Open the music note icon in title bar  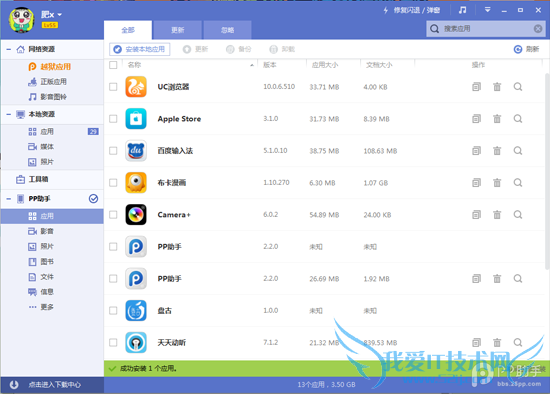point(463,10)
